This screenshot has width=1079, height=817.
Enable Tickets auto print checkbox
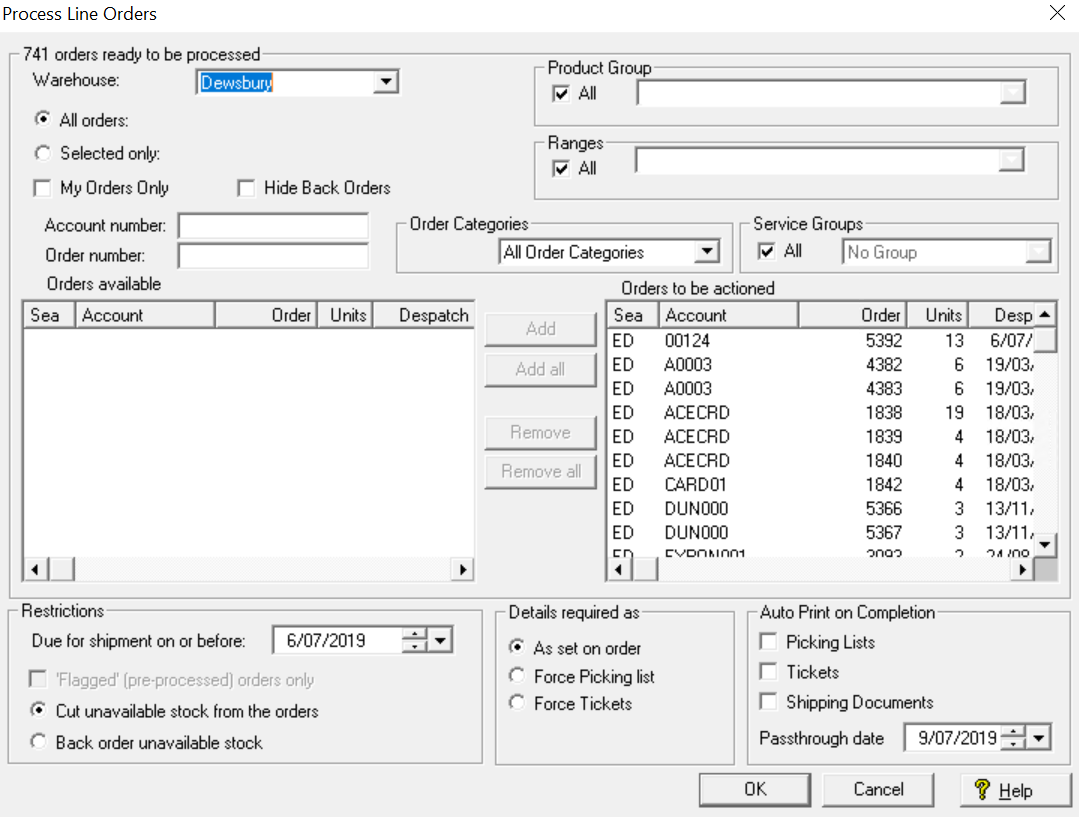[x=769, y=671]
